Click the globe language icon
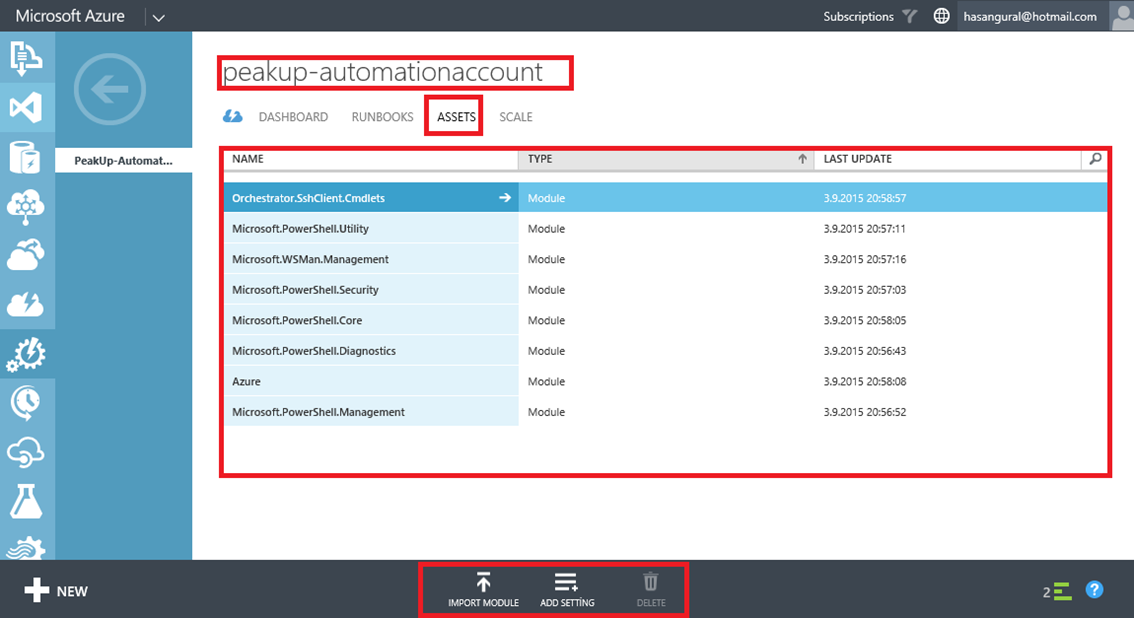 tap(941, 16)
